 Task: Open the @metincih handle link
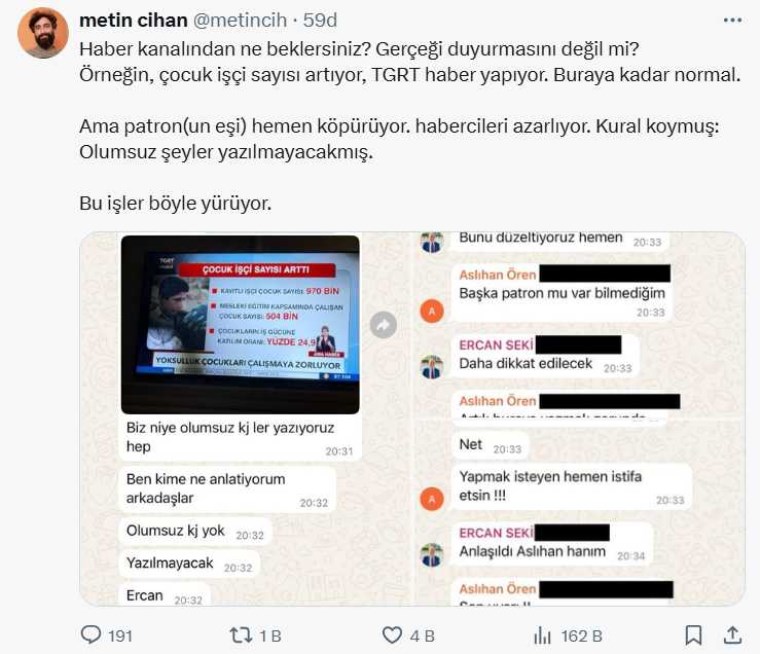240,20
